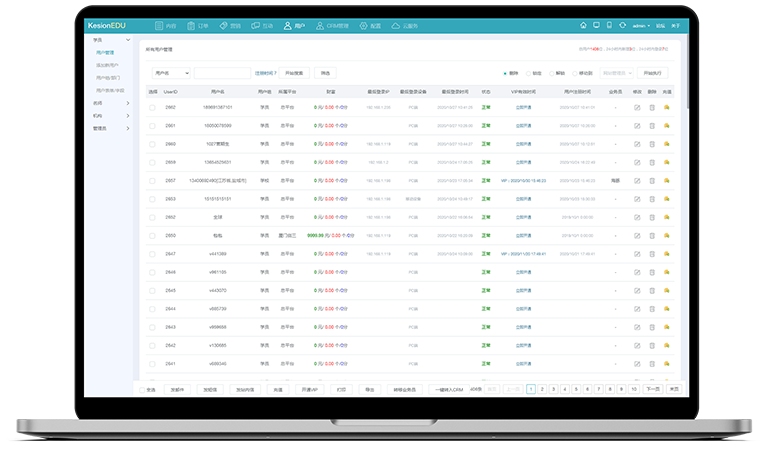Click the 开始搜索 search button

click(296, 73)
